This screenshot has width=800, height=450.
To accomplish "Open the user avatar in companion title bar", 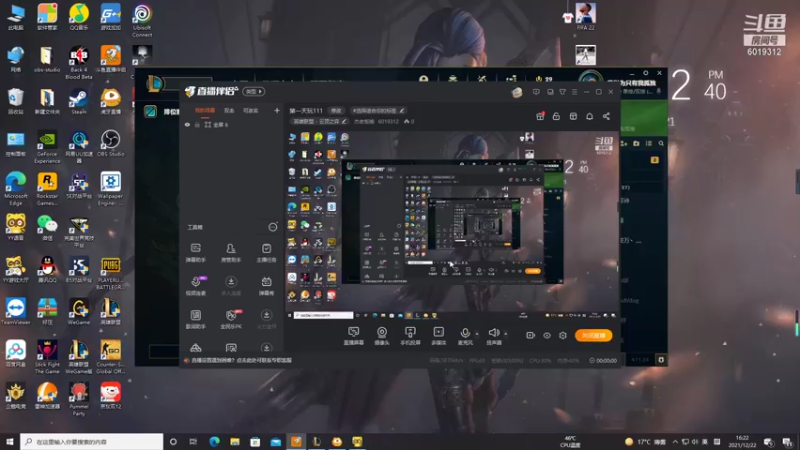I will coord(517,92).
